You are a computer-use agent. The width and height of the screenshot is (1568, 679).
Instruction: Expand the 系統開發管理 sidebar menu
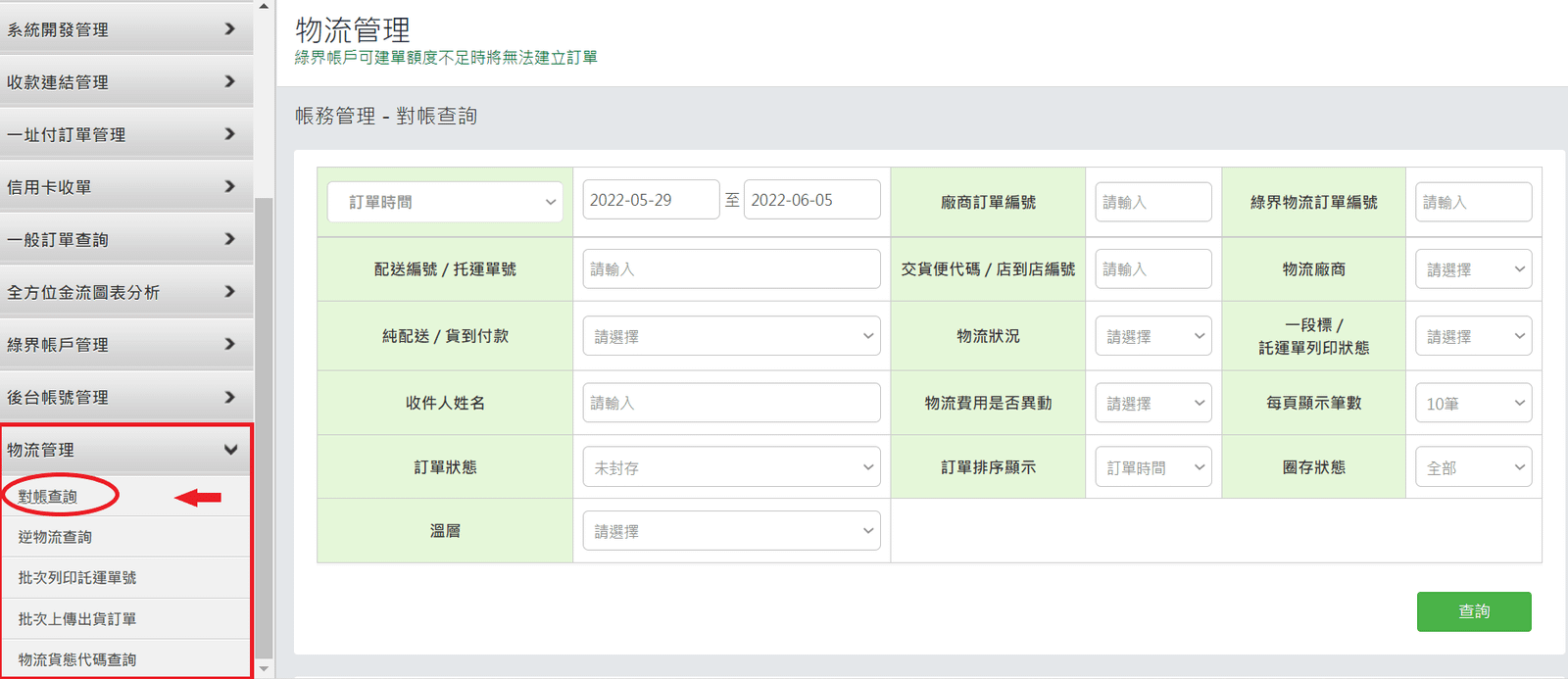(126, 28)
